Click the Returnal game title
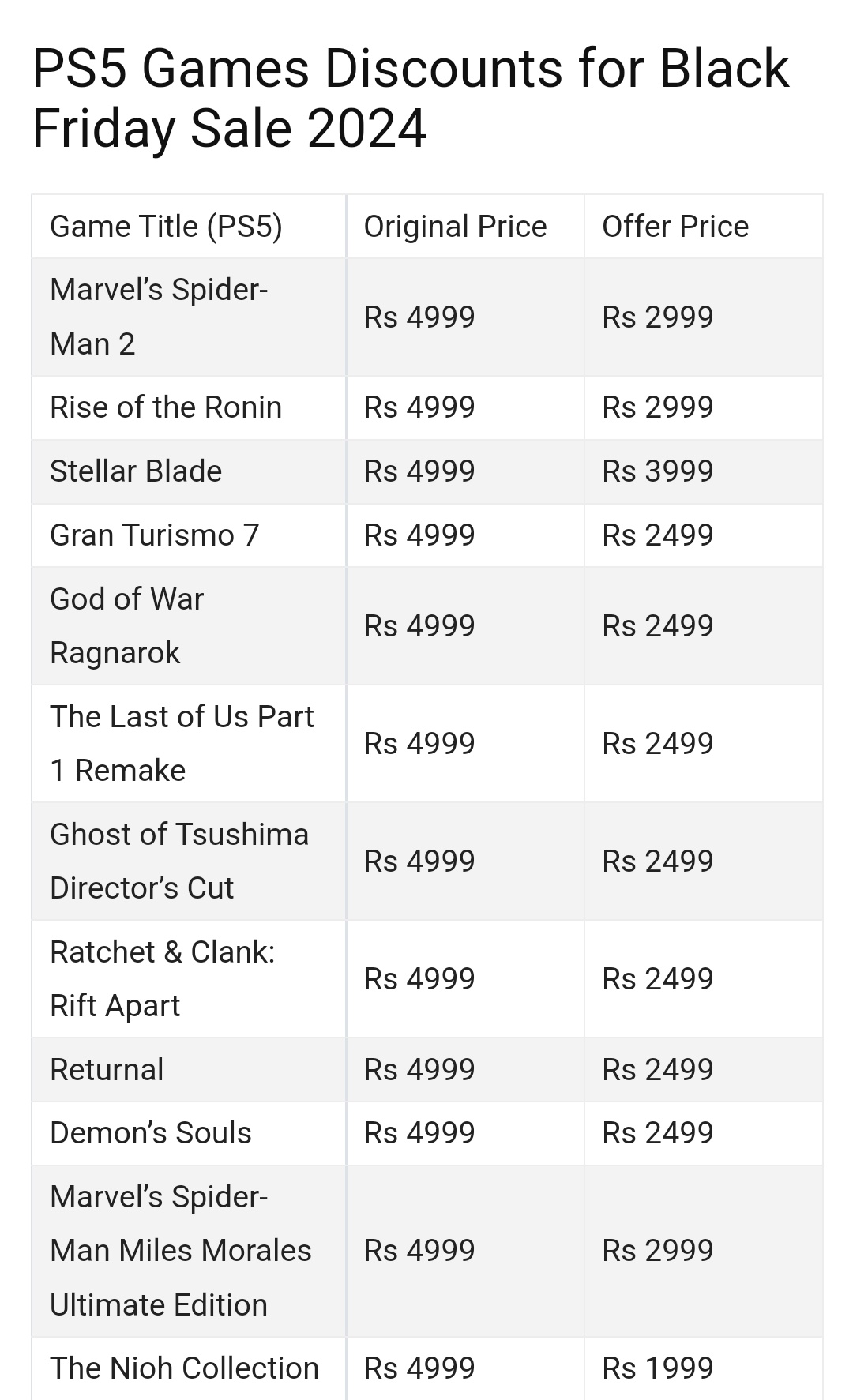 point(107,1070)
